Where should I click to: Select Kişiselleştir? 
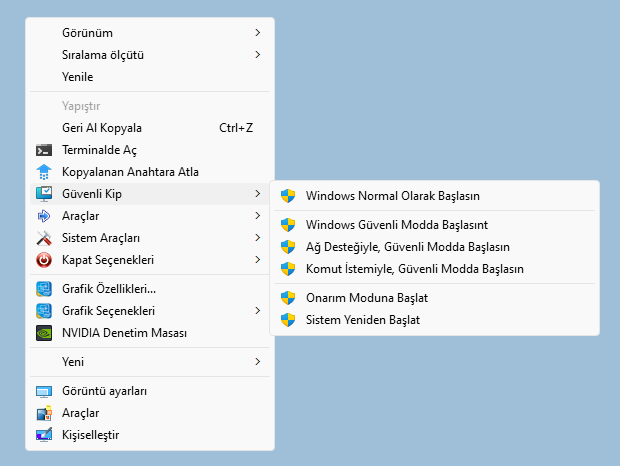pyautogui.click(x=150, y=435)
